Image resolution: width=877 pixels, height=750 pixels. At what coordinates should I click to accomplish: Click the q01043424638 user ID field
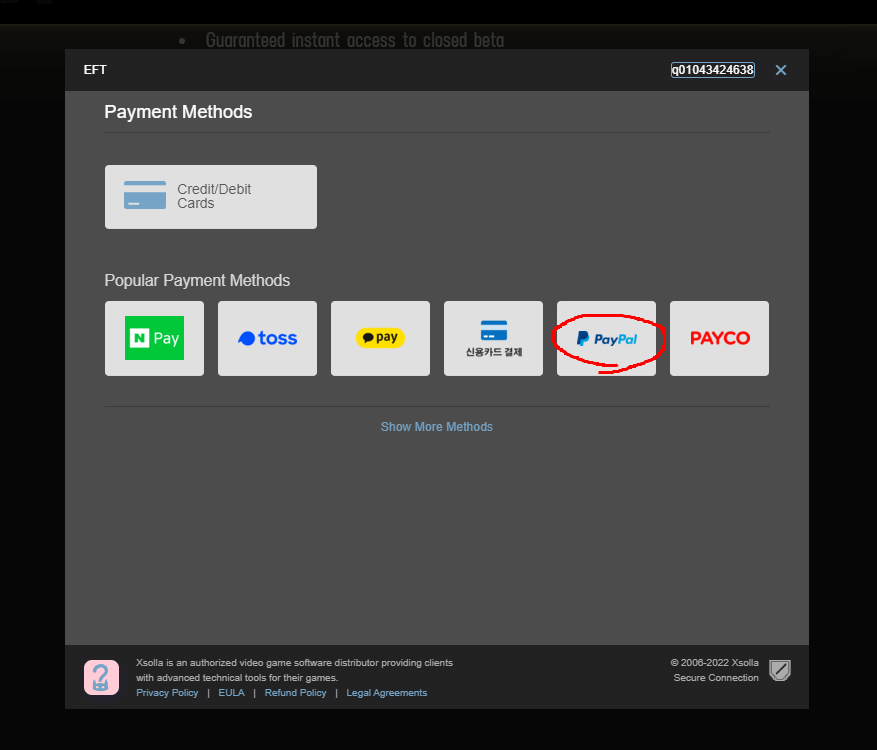tap(713, 70)
